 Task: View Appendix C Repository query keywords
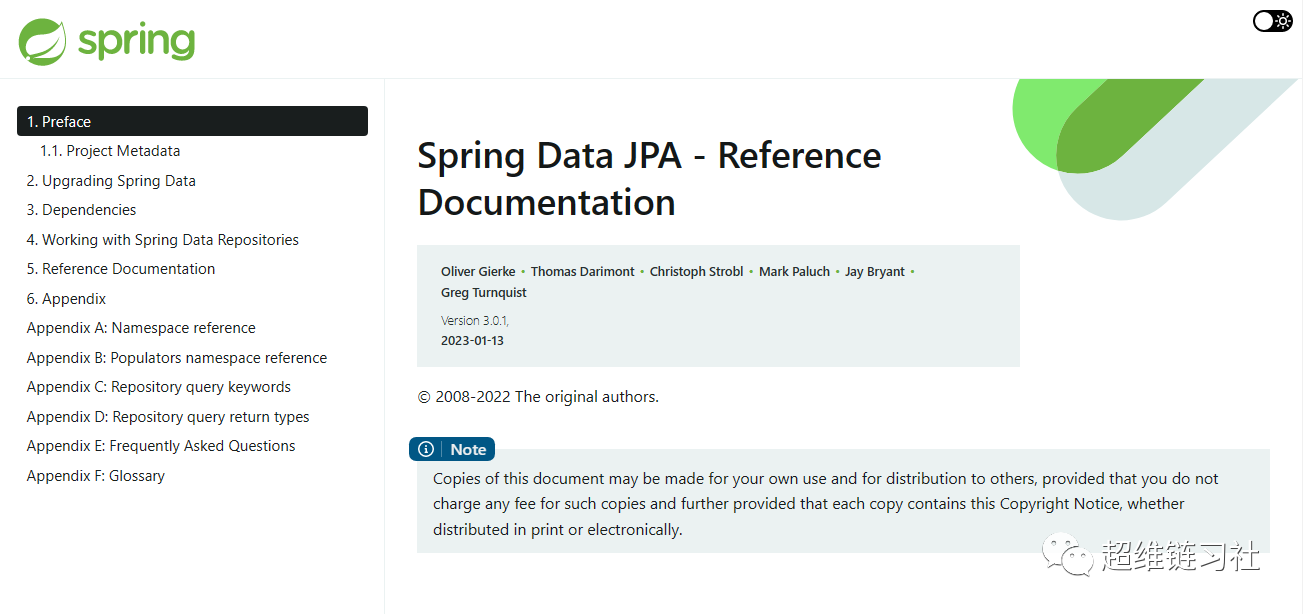pyautogui.click(x=159, y=387)
